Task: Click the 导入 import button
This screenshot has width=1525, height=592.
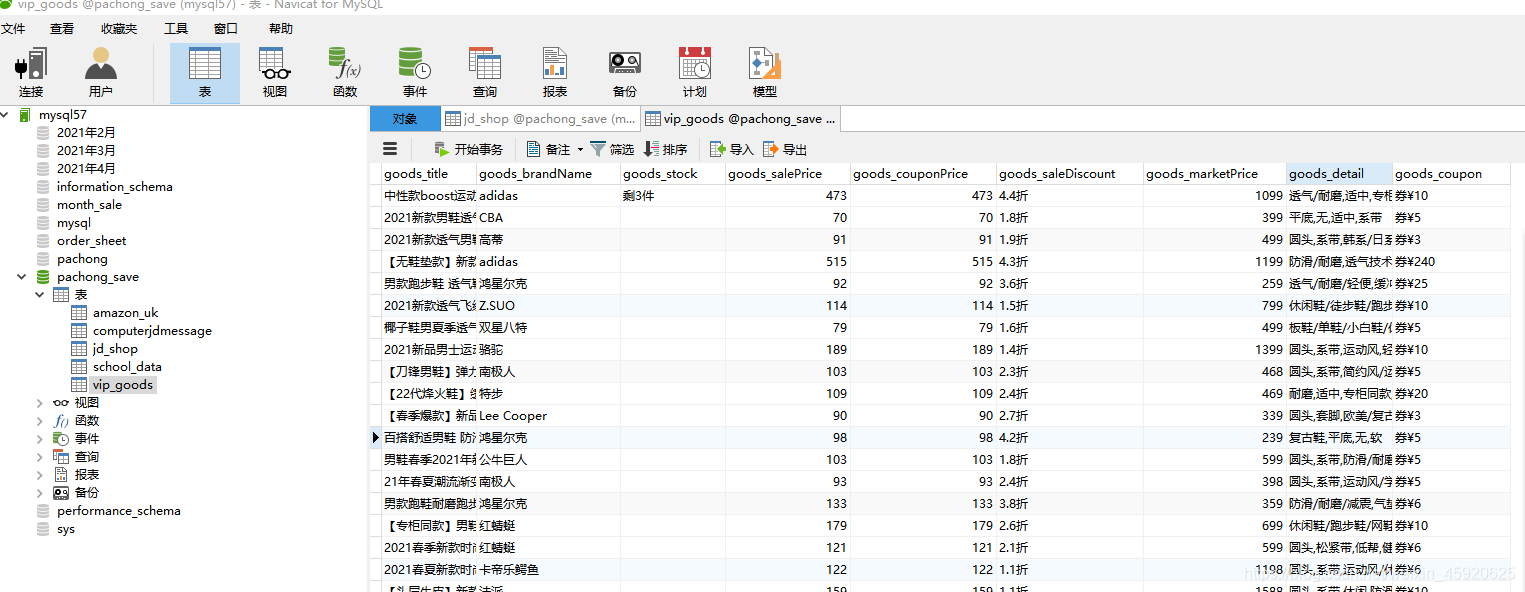Action: (x=732, y=149)
